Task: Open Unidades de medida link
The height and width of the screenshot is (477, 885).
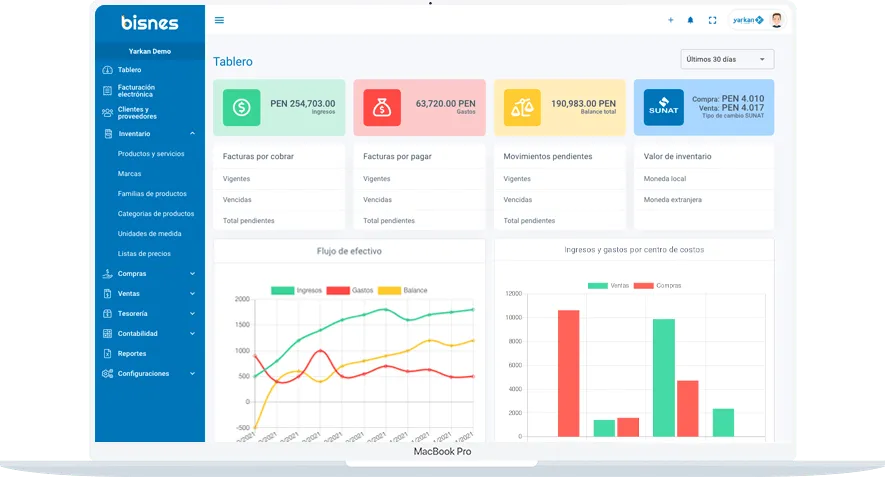Action: click(x=150, y=234)
